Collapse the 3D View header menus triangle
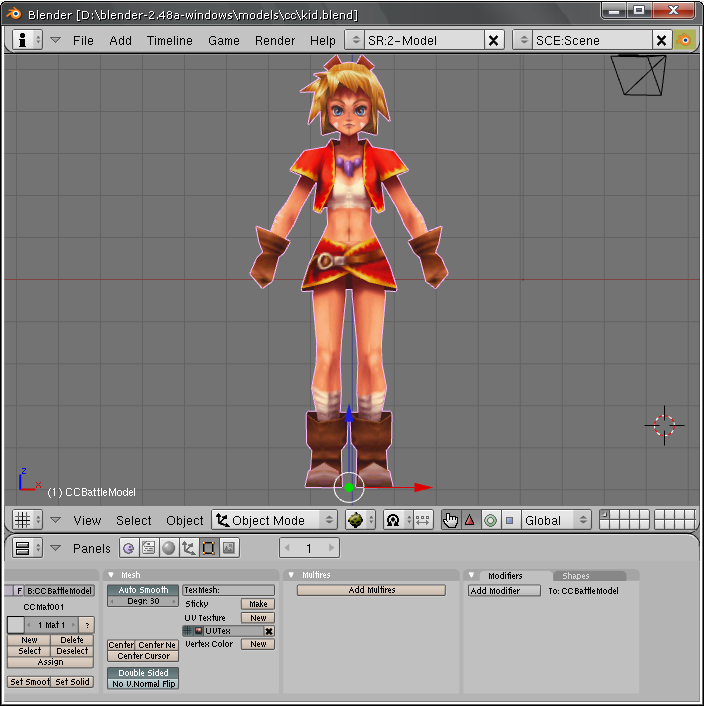This screenshot has width=704, height=706. [x=55, y=520]
